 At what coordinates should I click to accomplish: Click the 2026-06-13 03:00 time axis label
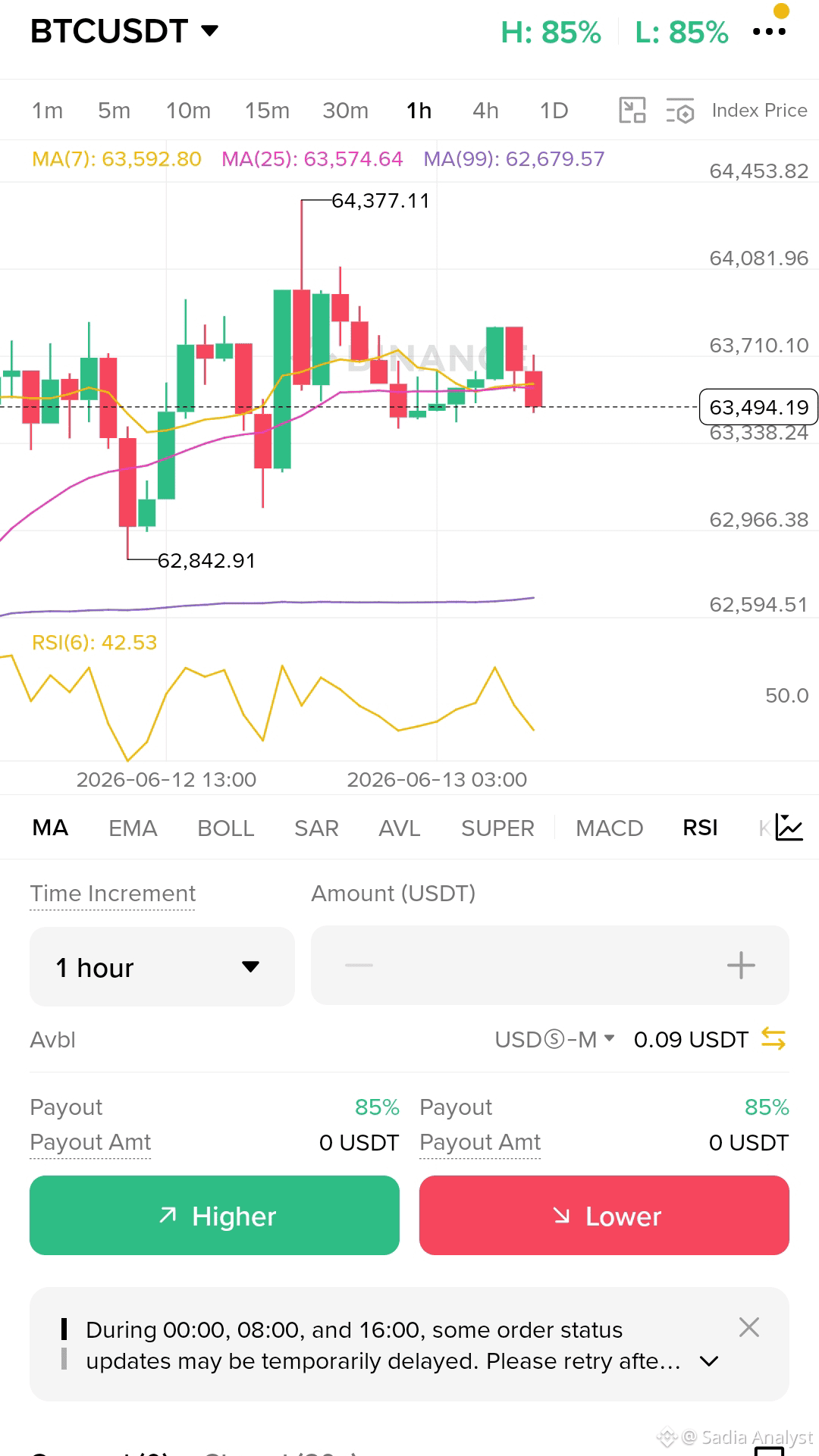(437, 780)
